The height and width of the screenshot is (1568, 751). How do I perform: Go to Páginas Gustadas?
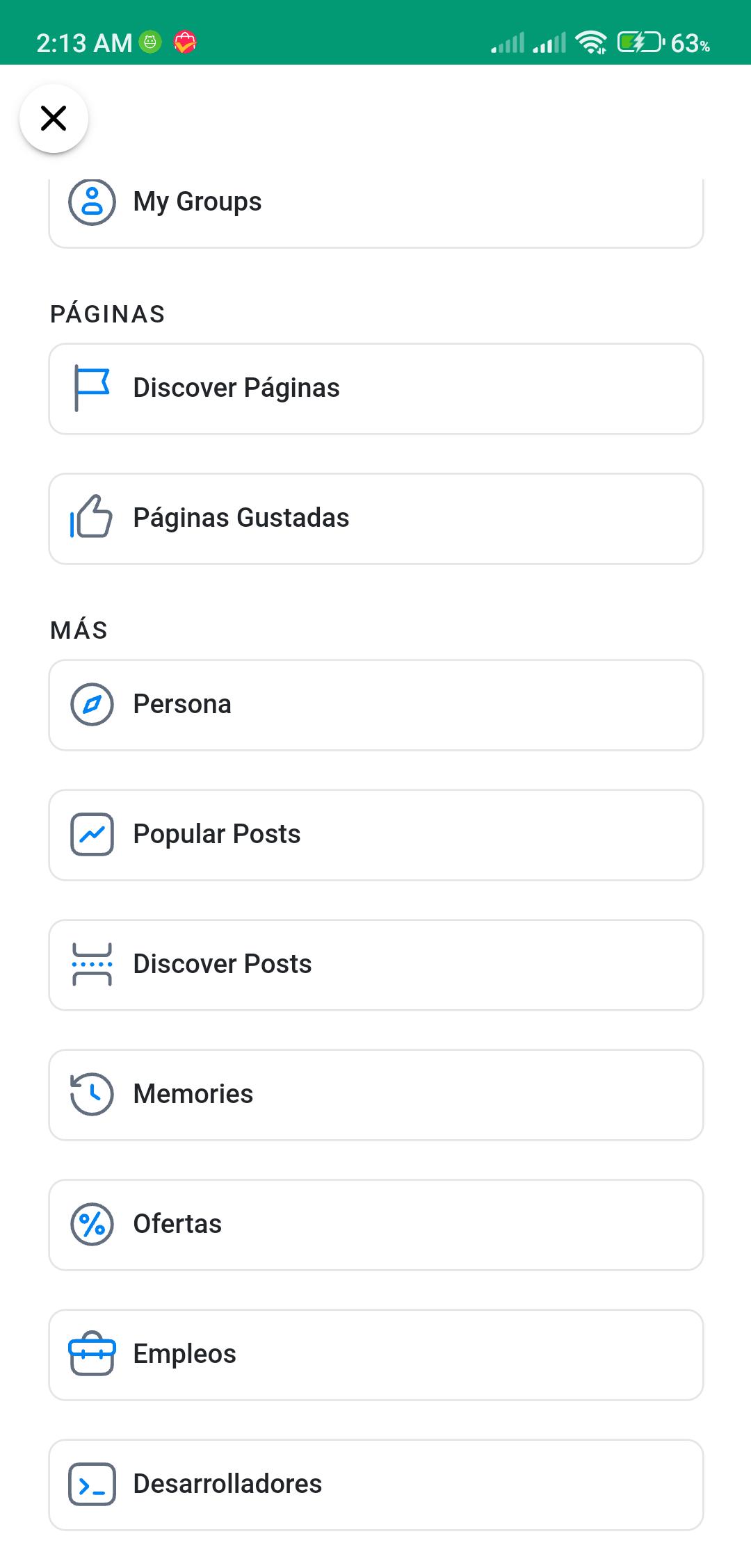[376, 518]
